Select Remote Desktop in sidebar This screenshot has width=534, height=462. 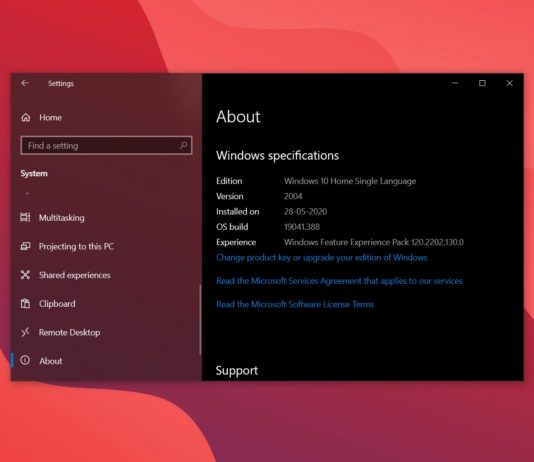coord(69,332)
